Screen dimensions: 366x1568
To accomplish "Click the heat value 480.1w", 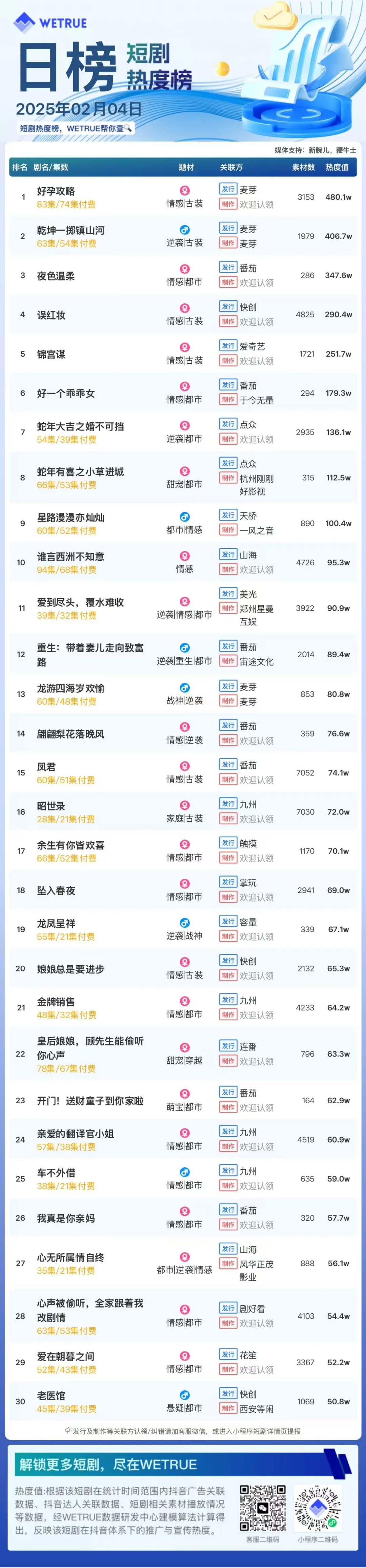I will pos(338,197).
